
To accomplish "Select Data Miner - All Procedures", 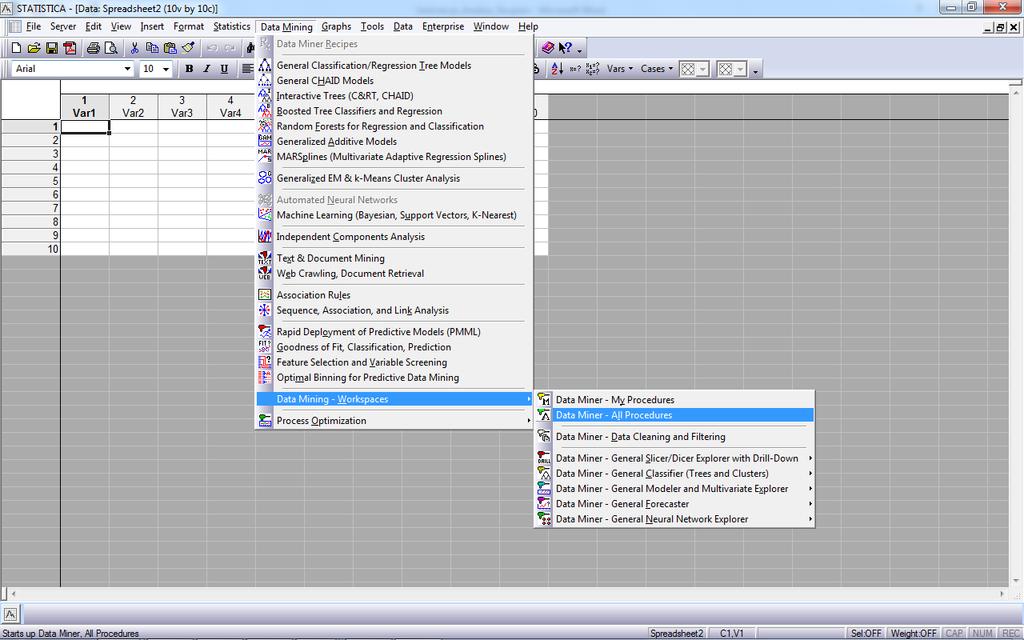I will (x=674, y=415).
